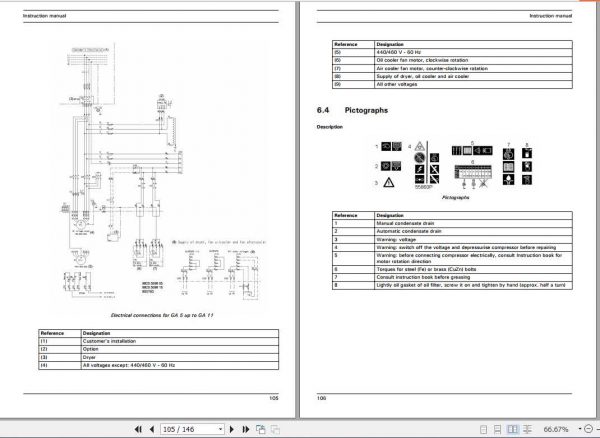The width and height of the screenshot is (600, 438).
Task: Click the 'All other voltages' table row
Action: (x=452, y=84)
